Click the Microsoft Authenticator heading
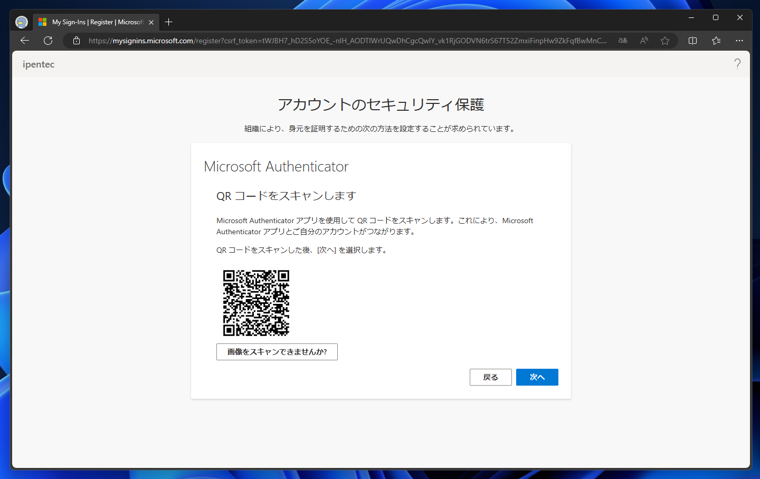760x479 pixels. (x=276, y=166)
